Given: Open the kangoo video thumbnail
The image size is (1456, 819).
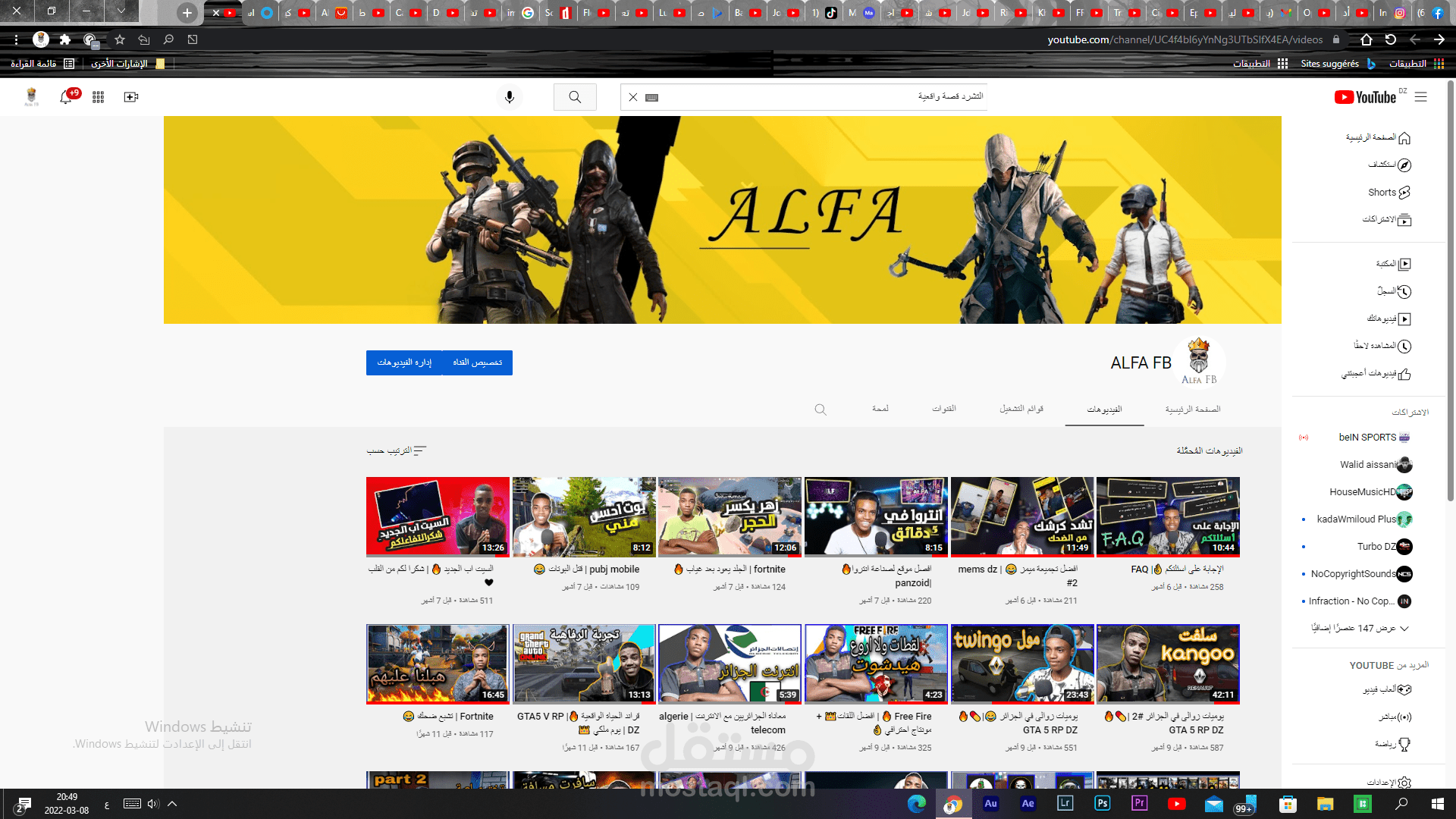Looking at the screenshot, I should [x=1168, y=664].
